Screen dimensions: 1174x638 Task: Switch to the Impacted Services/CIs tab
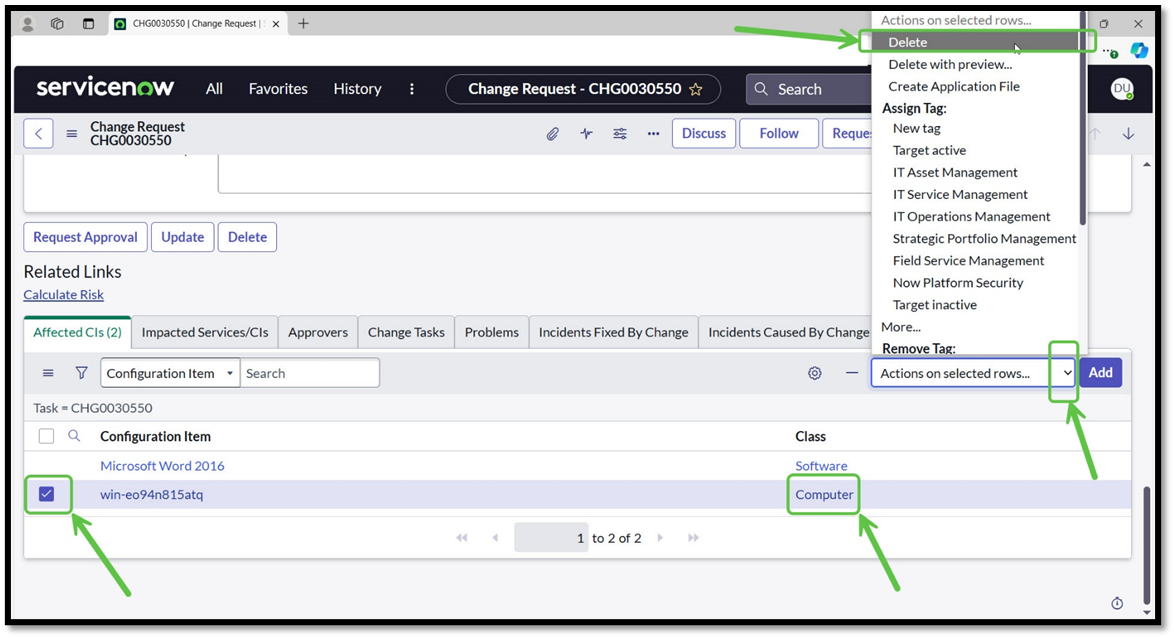pyautogui.click(x=204, y=332)
